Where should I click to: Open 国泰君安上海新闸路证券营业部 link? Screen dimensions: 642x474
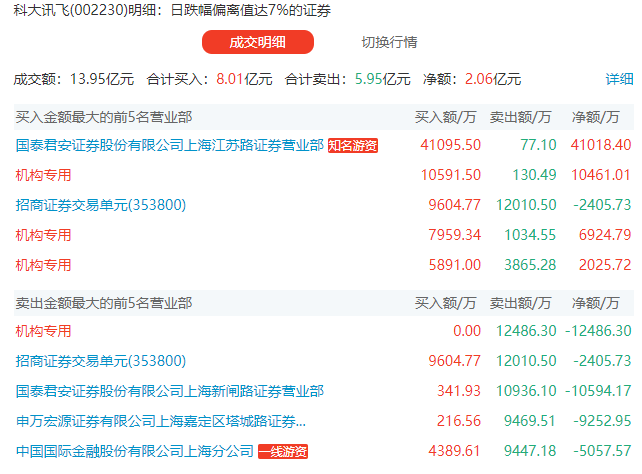[170, 391]
